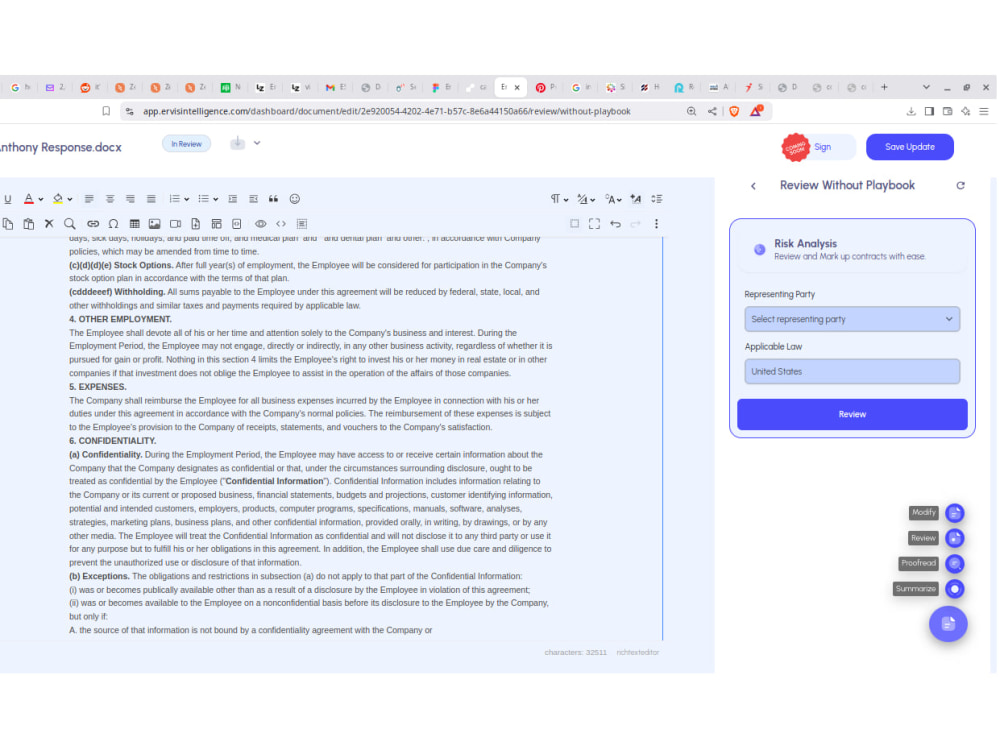Click the large floating document button
Image resolution: width=1000 pixels, height=750 pixels.
tap(948, 624)
